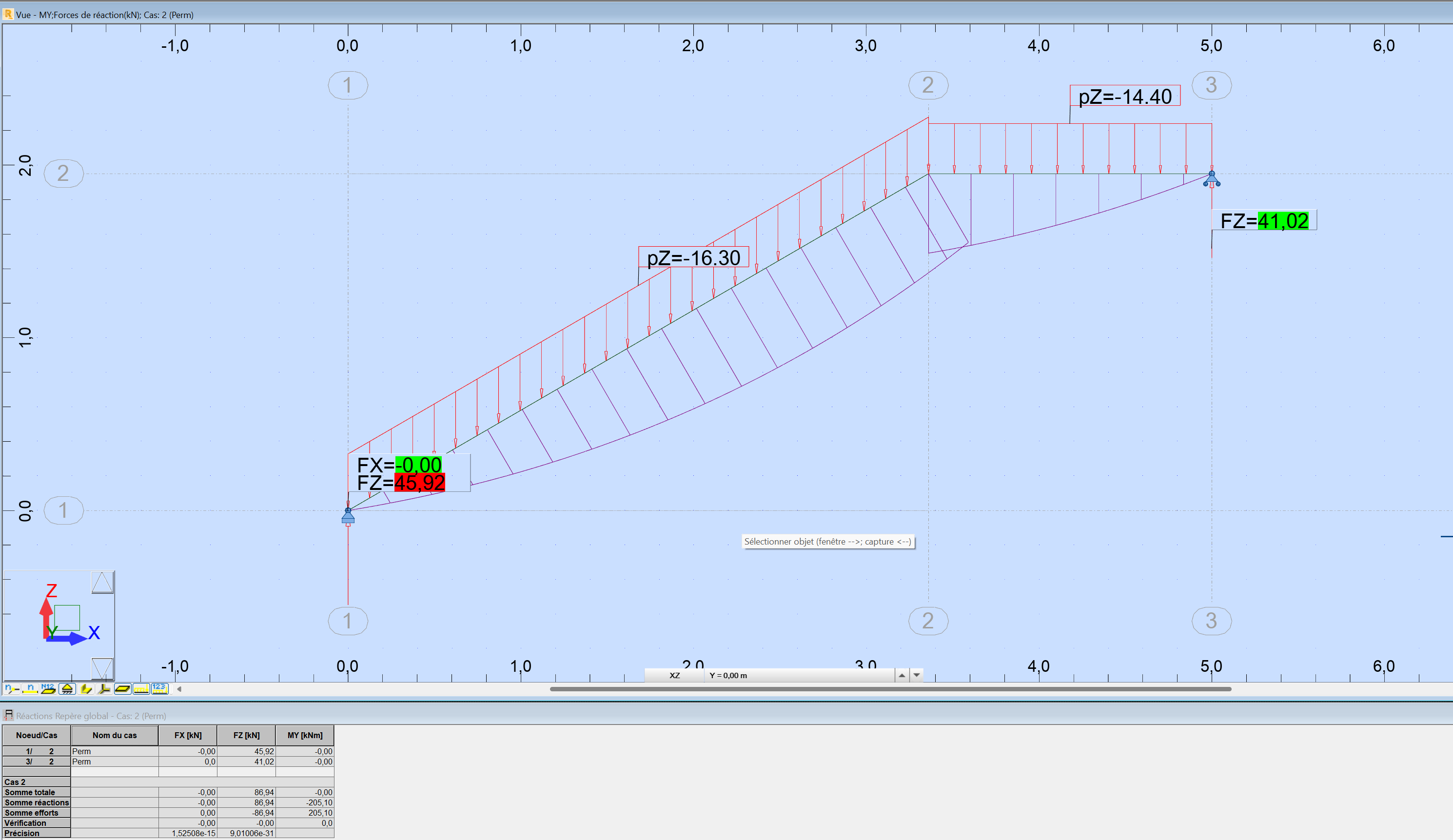Click the down triangle on view navigator

(102, 668)
